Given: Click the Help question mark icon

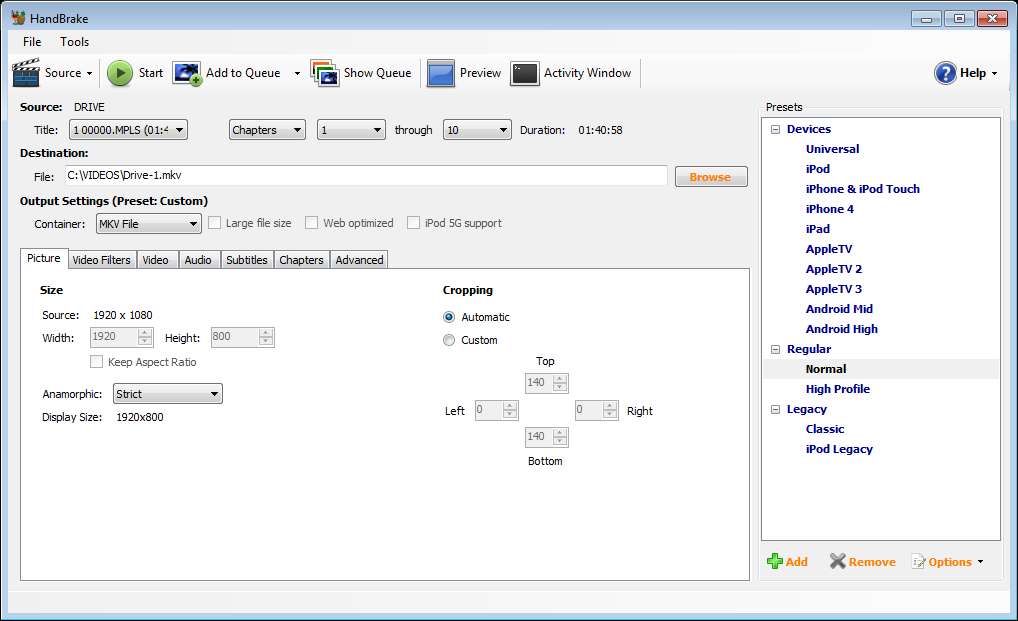Looking at the screenshot, I should pos(945,73).
